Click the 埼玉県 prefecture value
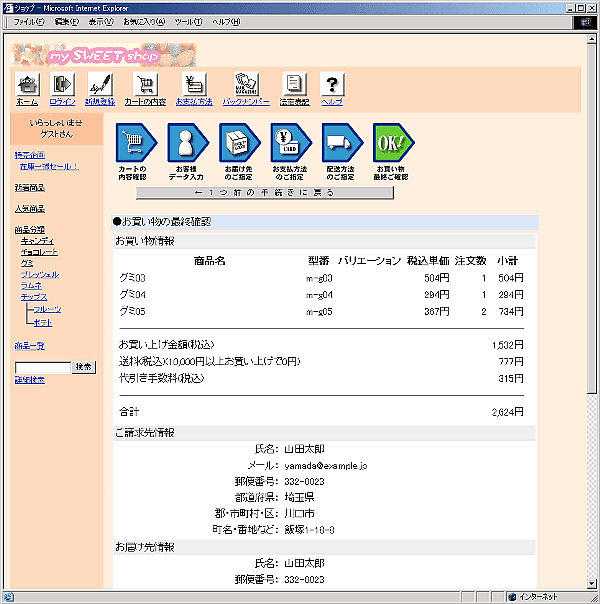Viewport: 600px width, 604px height. click(x=299, y=497)
